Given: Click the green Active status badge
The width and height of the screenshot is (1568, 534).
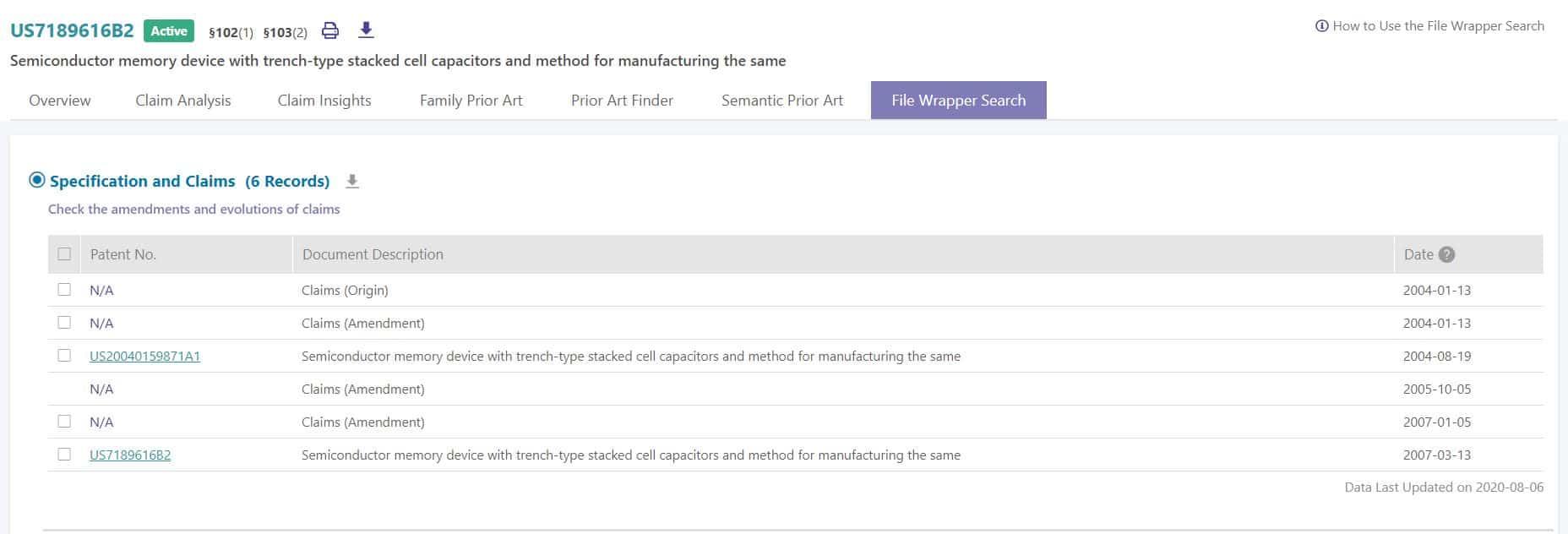Looking at the screenshot, I should [169, 31].
